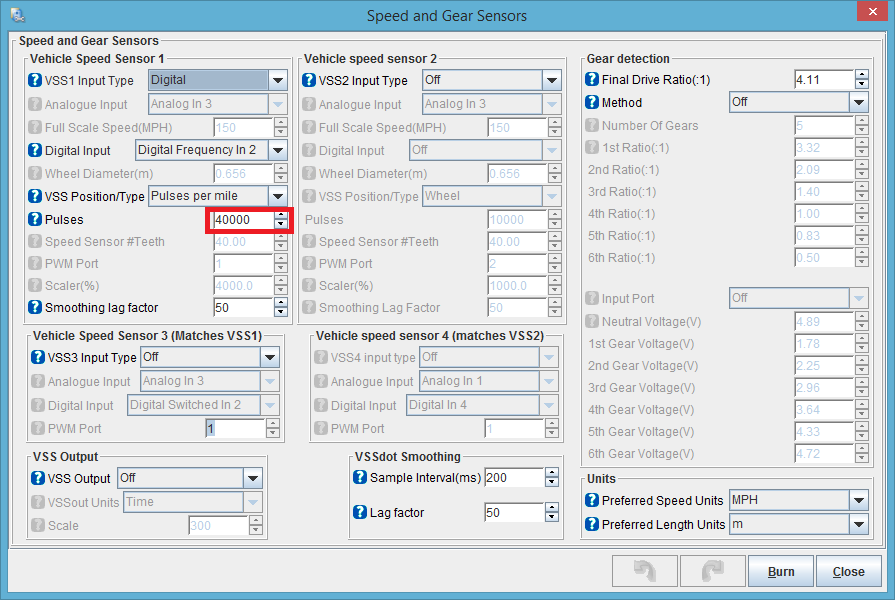This screenshot has height=600, width=895.
Task: Click the "Vehicle Speed Sensor 1" heading
Action: point(97,59)
